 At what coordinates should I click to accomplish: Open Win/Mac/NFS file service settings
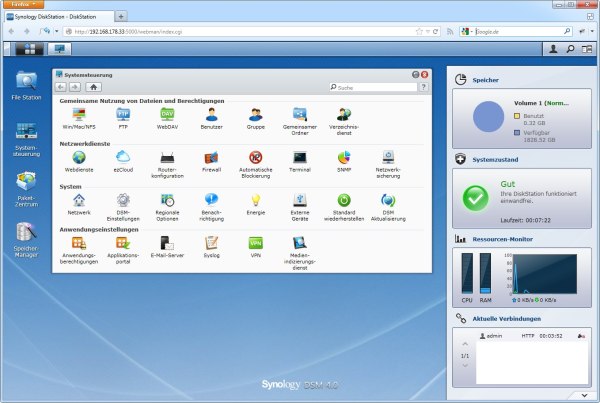point(79,118)
